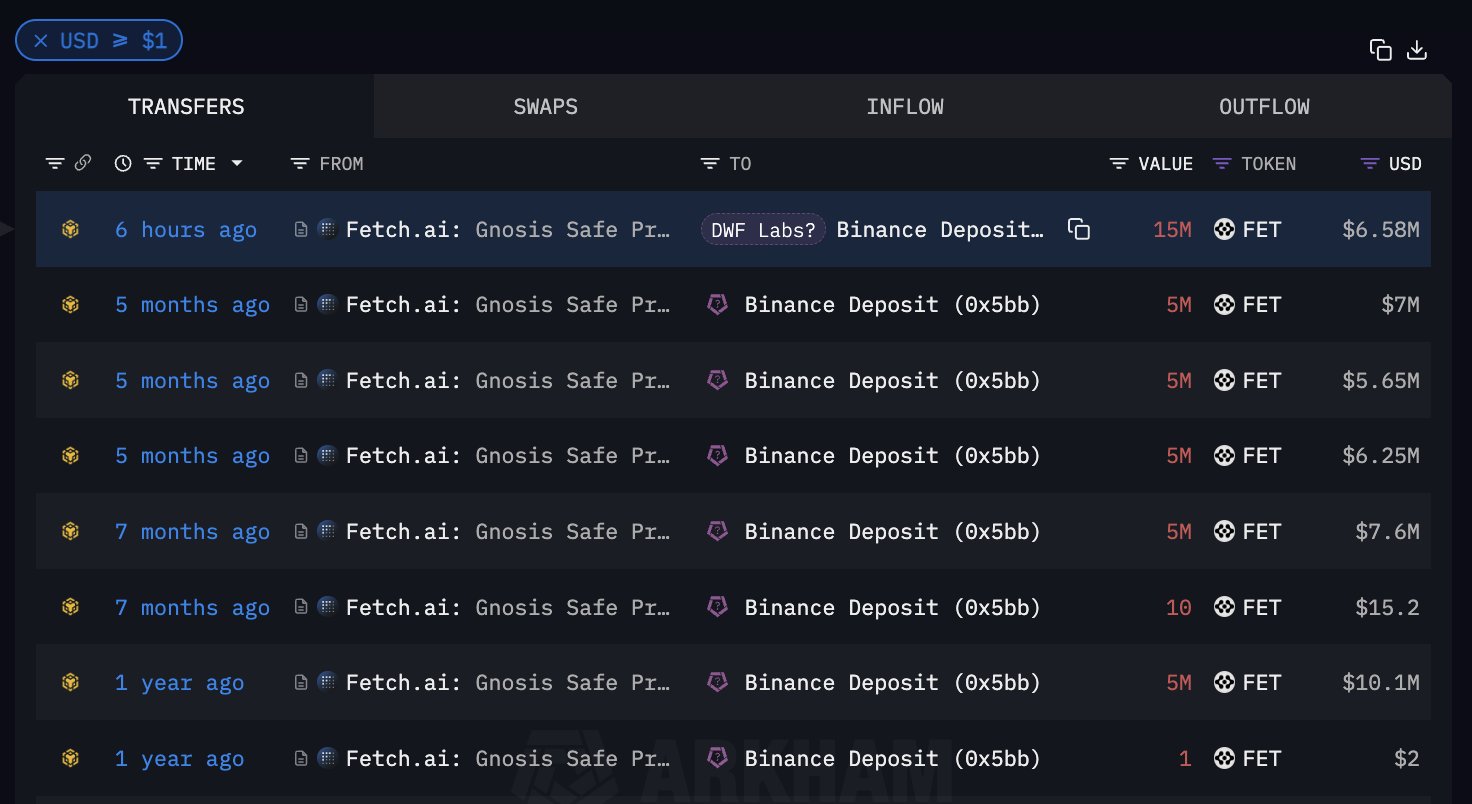1472x804 pixels.
Task: Click Binance entity icon in $5.65M row
Action: coord(717,380)
